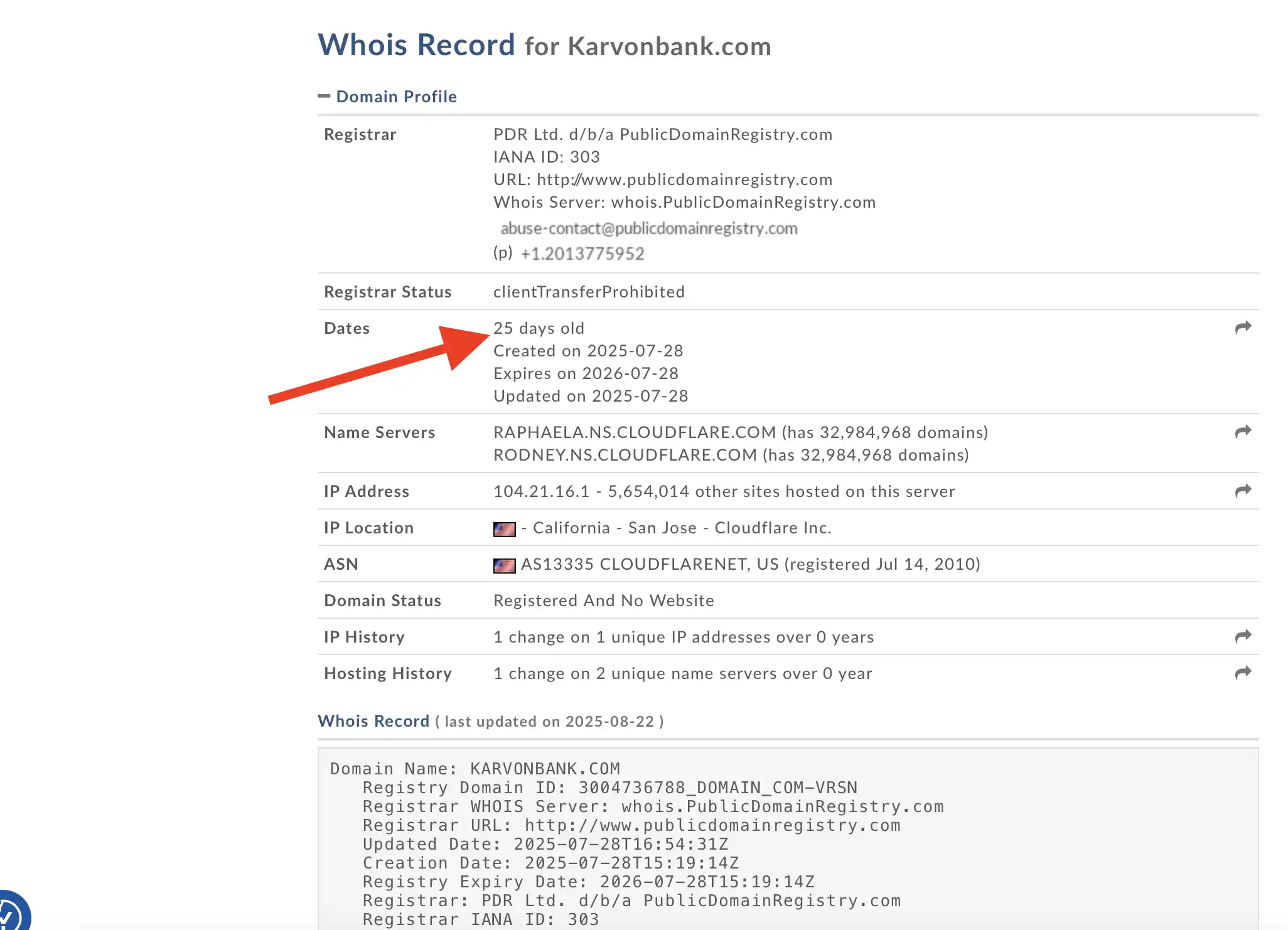This screenshot has width=1288, height=930.
Task: Select the abuse-contact email address
Action: (x=649, y=228)
